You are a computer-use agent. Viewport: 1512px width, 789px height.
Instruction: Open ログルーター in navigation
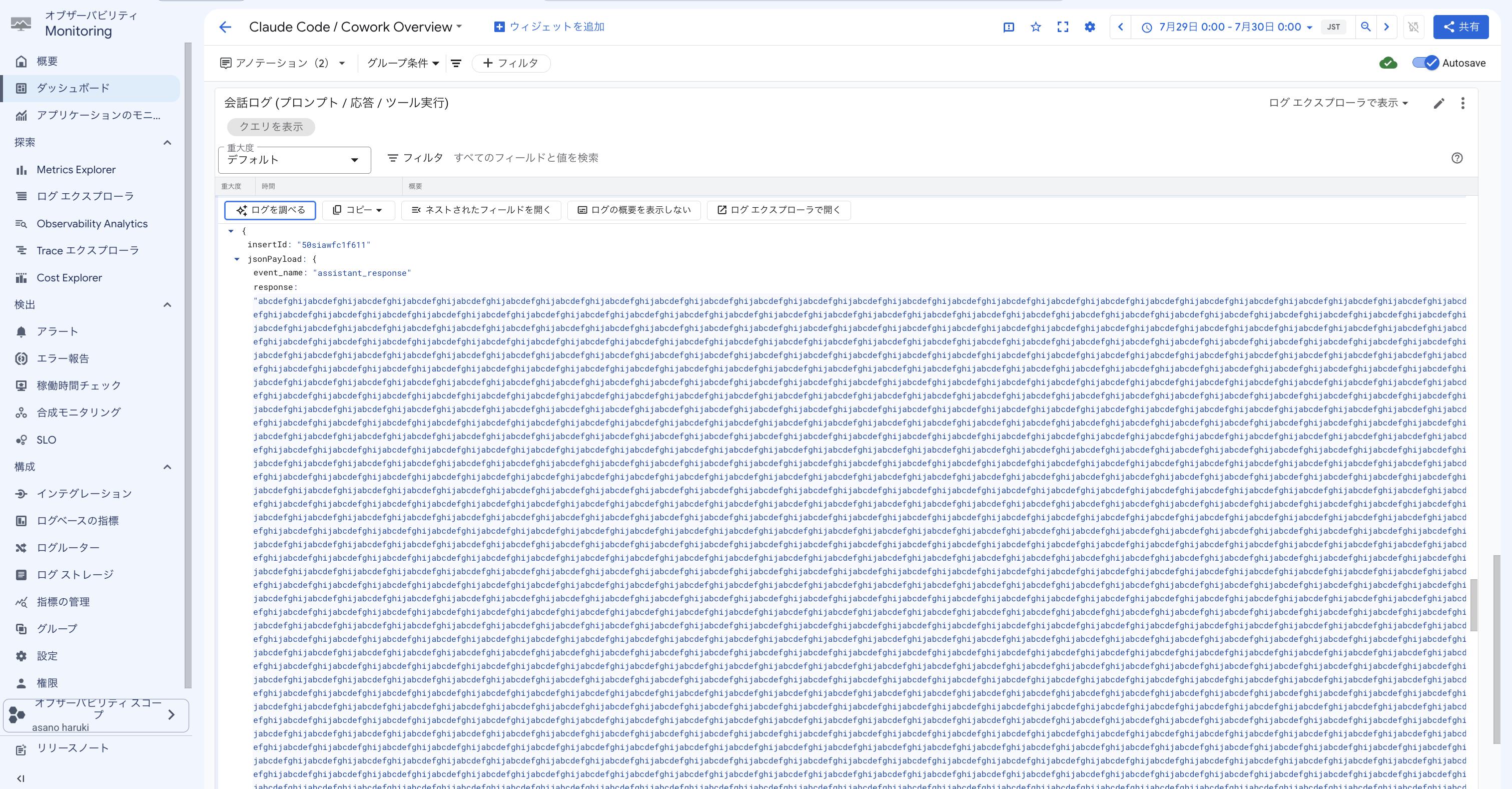click(91, 548)
